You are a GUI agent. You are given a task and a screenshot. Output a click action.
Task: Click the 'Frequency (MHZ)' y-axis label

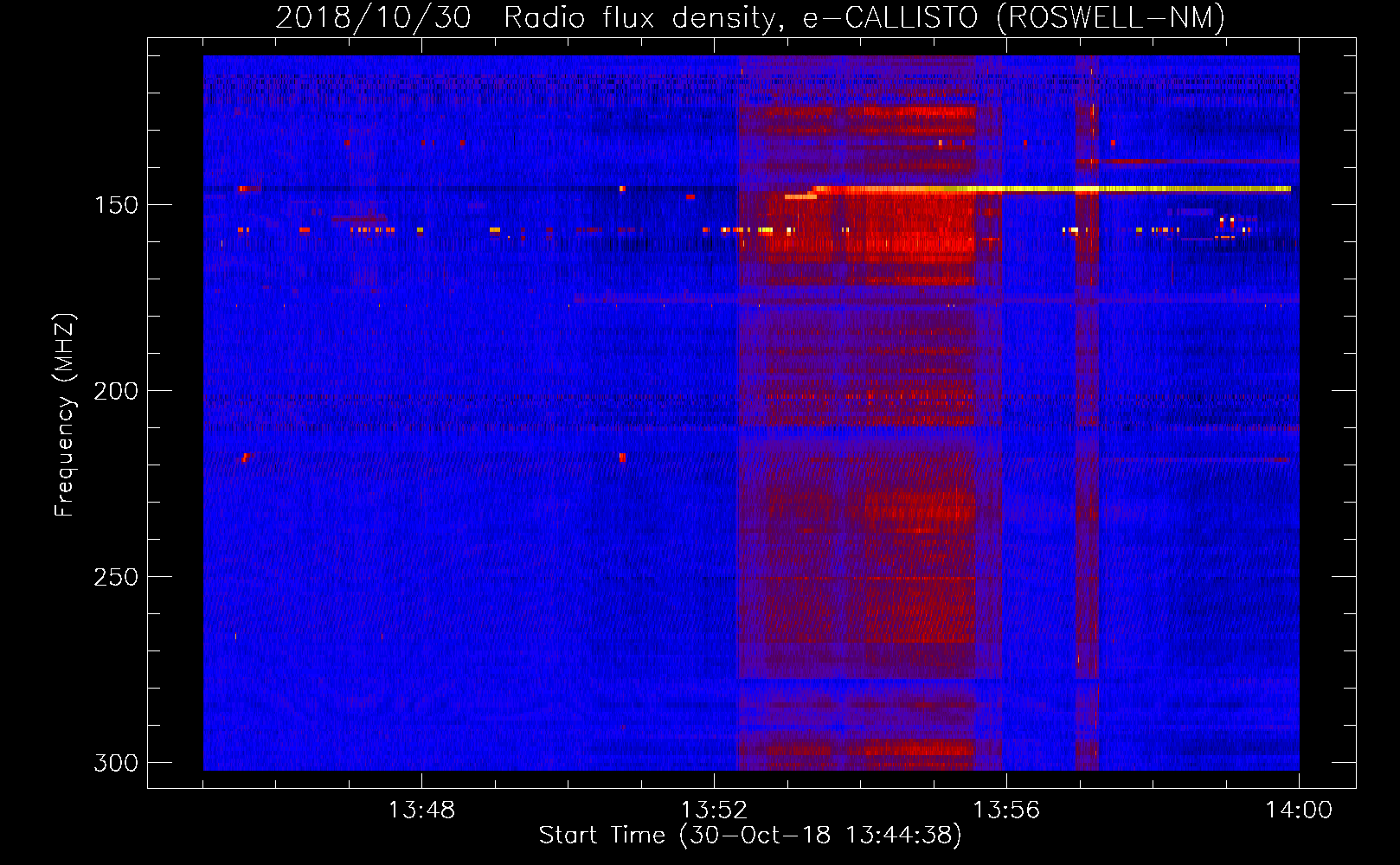[65, 414]
